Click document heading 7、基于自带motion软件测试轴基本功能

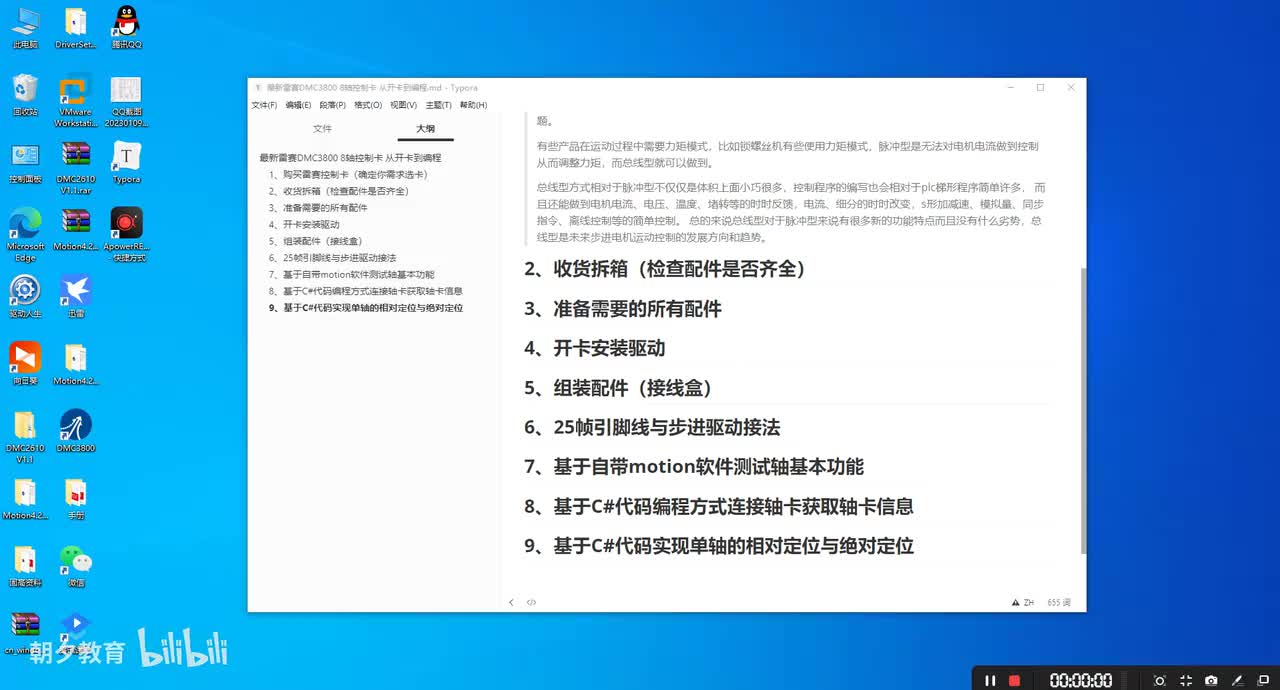click(x=694, y=467)
